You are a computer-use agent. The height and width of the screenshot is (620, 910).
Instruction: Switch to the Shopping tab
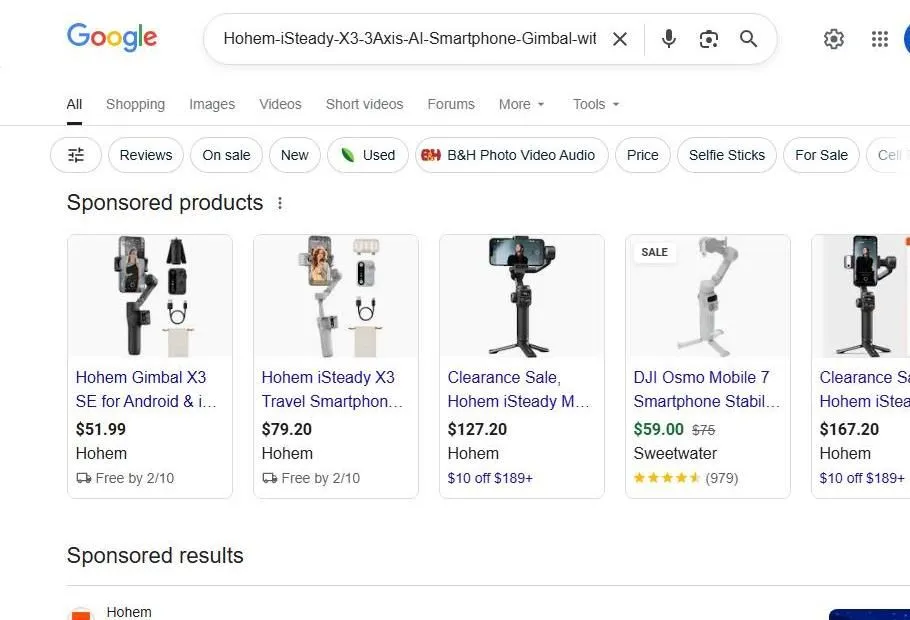tap(135, 104)
